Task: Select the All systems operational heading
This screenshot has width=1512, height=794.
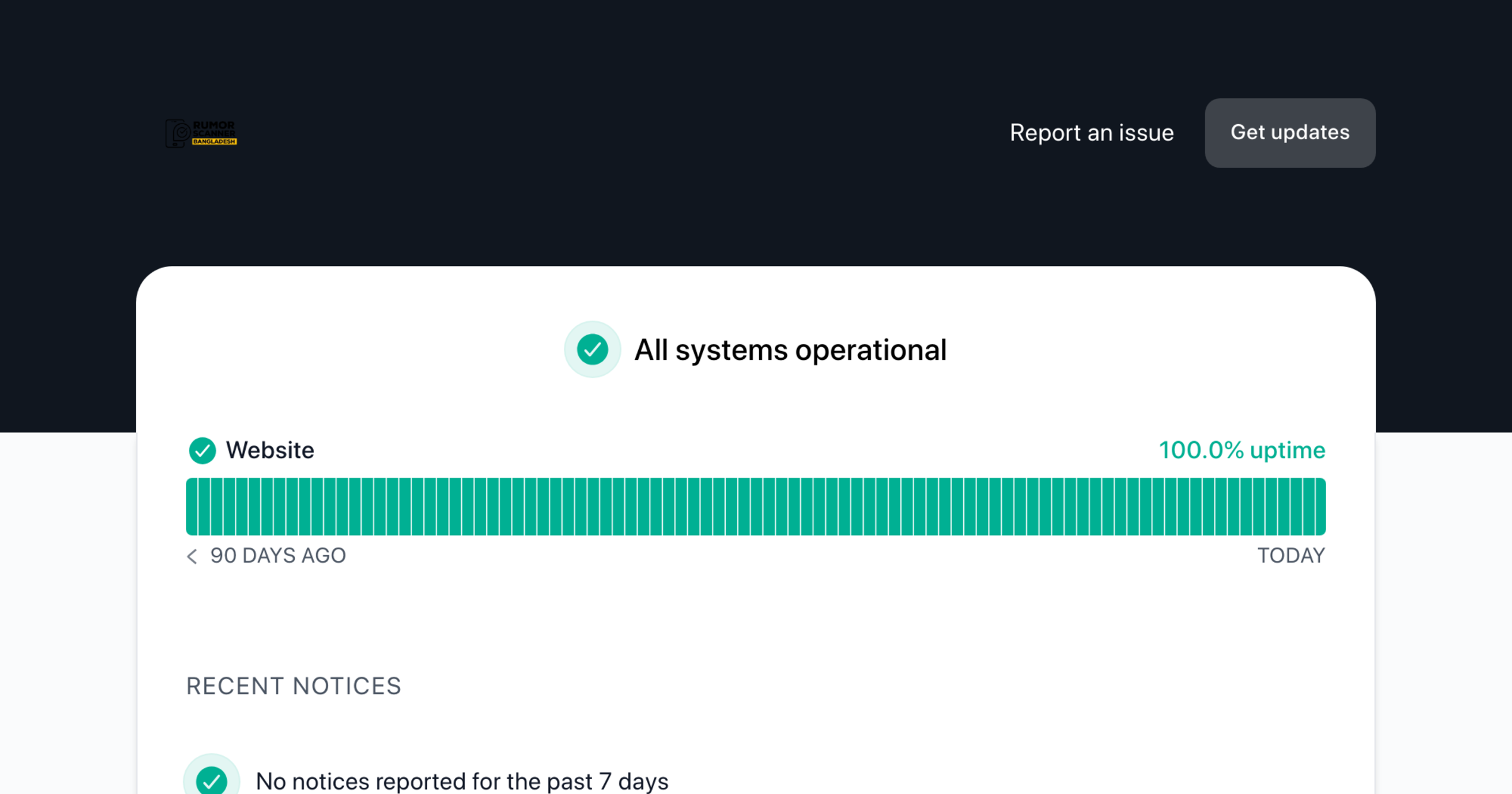Action: (790, 350)
